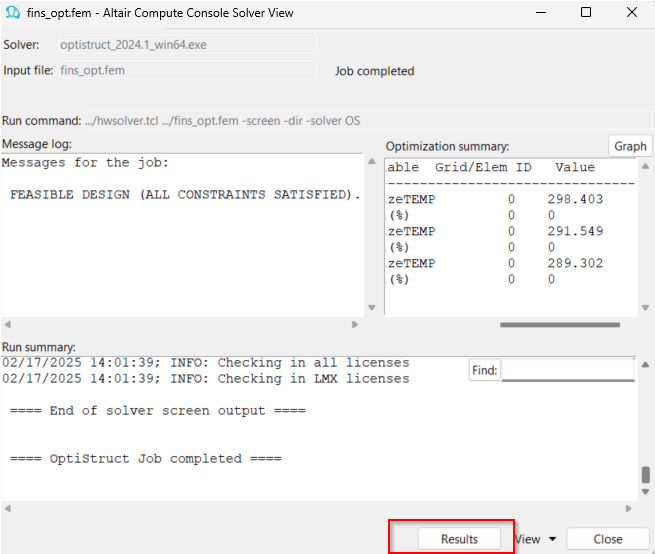Expand the View dropdown arrow
The height and width of the screenshot is (554, 655).
(552, 539)
